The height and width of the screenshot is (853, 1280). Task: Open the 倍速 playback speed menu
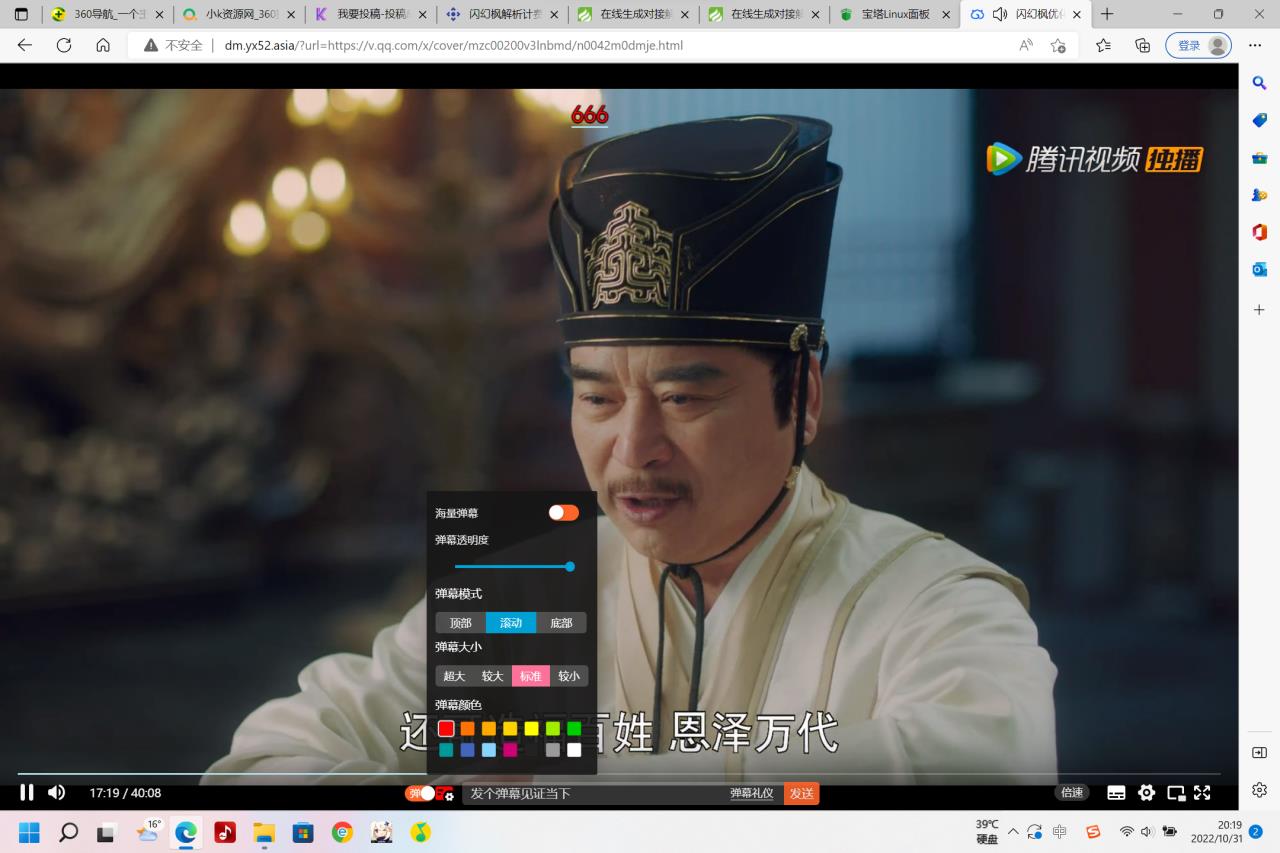1072,793
